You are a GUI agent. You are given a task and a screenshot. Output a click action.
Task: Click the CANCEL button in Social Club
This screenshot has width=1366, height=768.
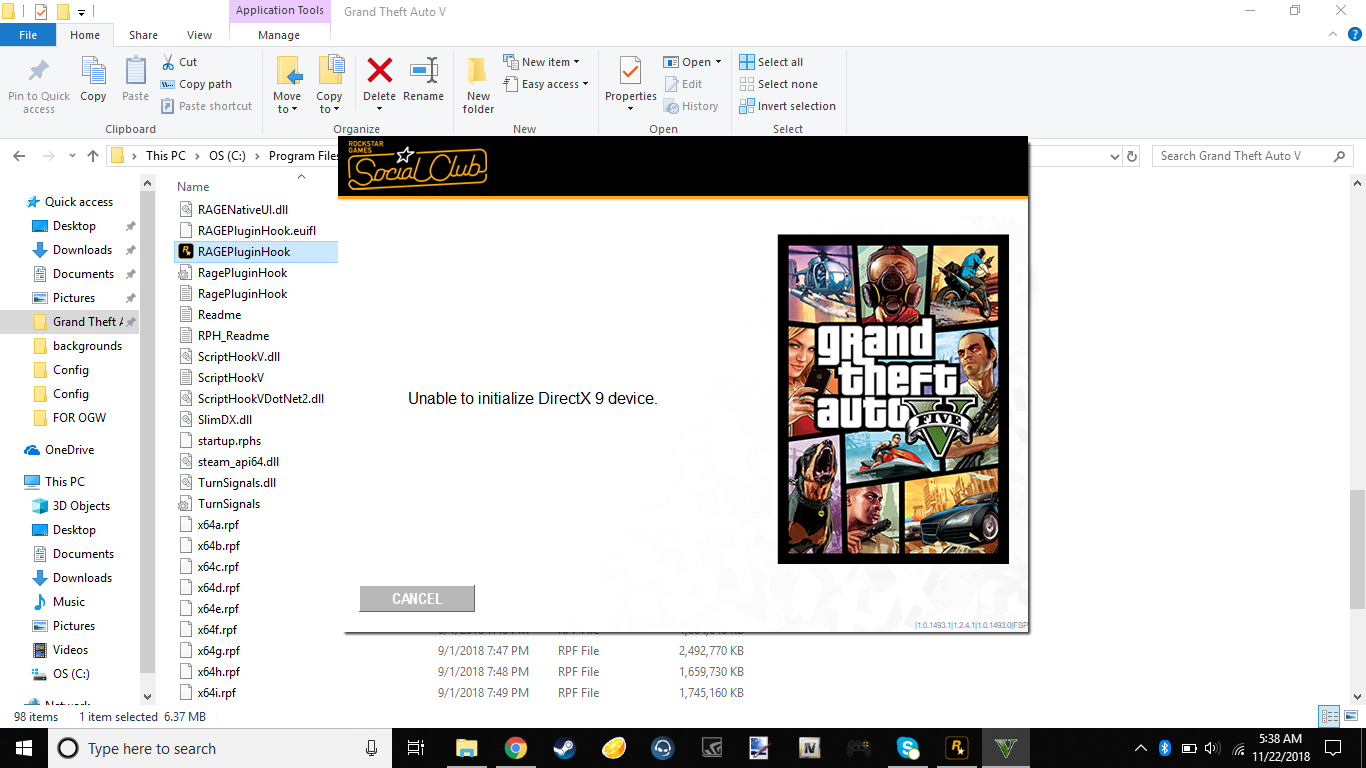[x=417, y=598]
